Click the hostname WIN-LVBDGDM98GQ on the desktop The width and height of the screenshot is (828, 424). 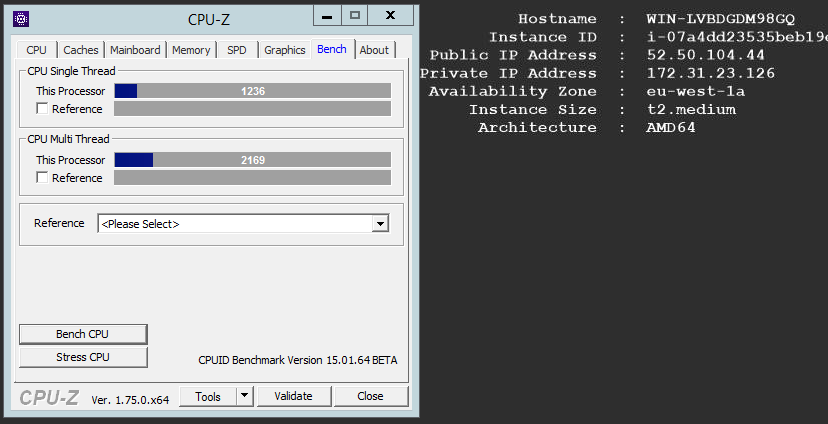[721, 19]
